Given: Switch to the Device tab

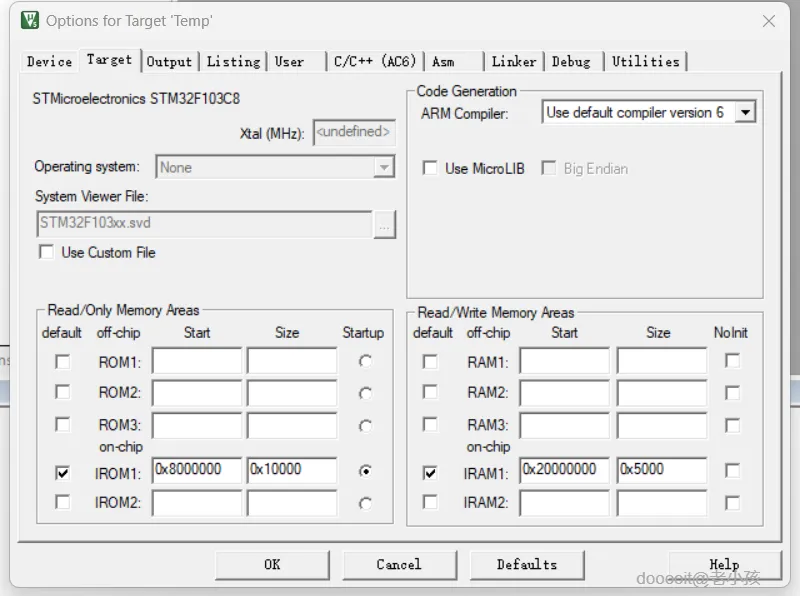Looking at the screenshot, I should coord(49,62).
